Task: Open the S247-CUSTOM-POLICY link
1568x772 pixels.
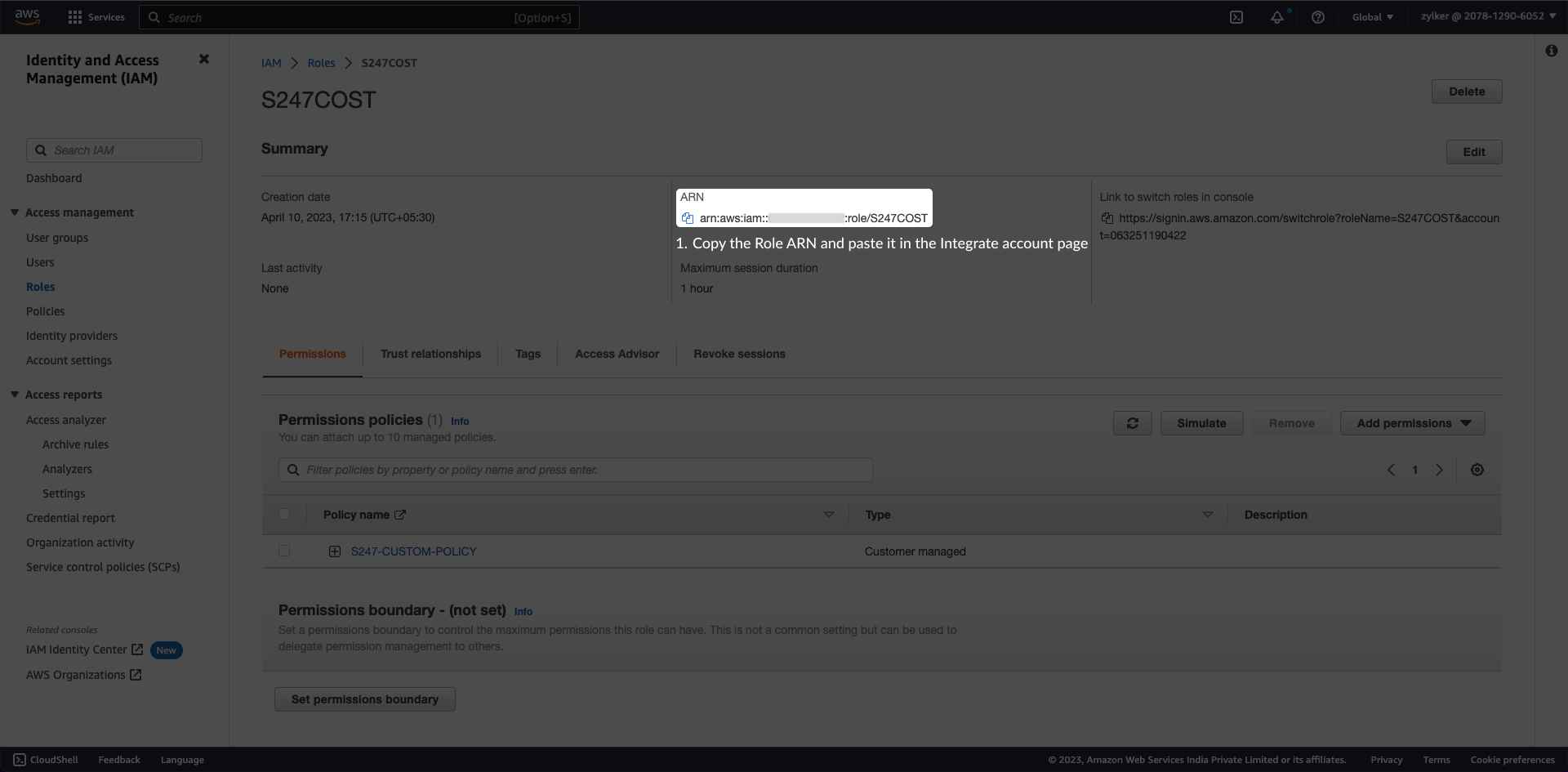Action: click(x=413, y=551)
